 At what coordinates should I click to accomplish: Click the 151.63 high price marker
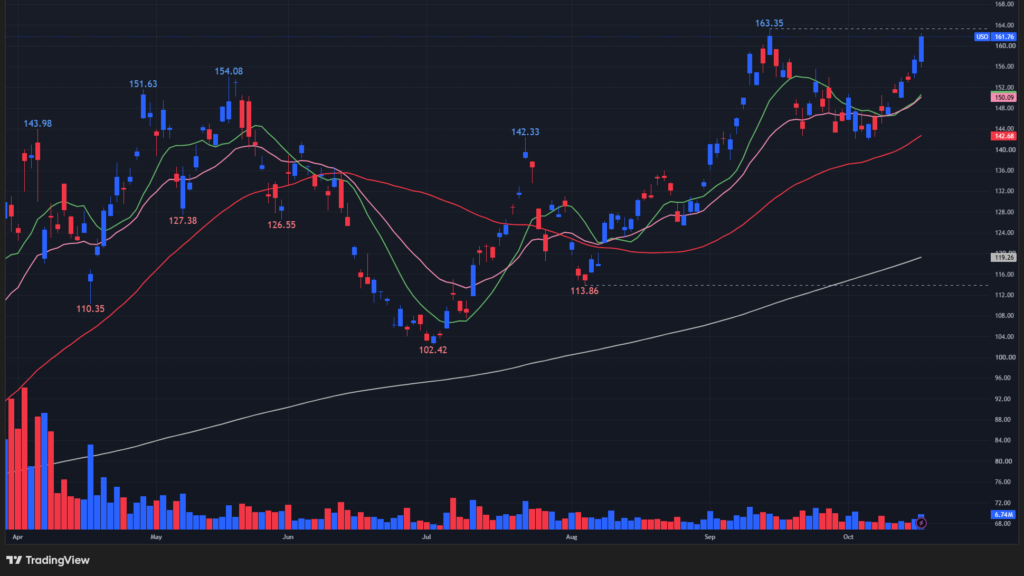pyautogui.click(x=143, y=84)
